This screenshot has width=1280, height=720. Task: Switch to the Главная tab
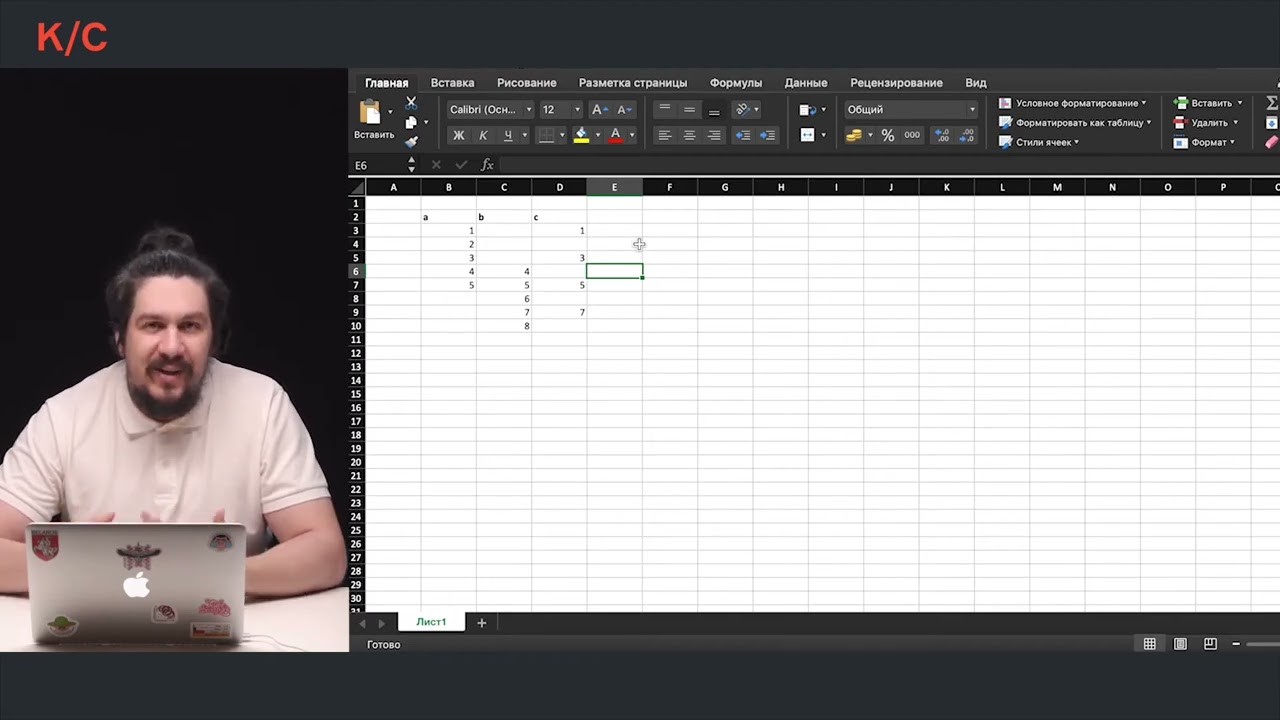coord(386,83)
